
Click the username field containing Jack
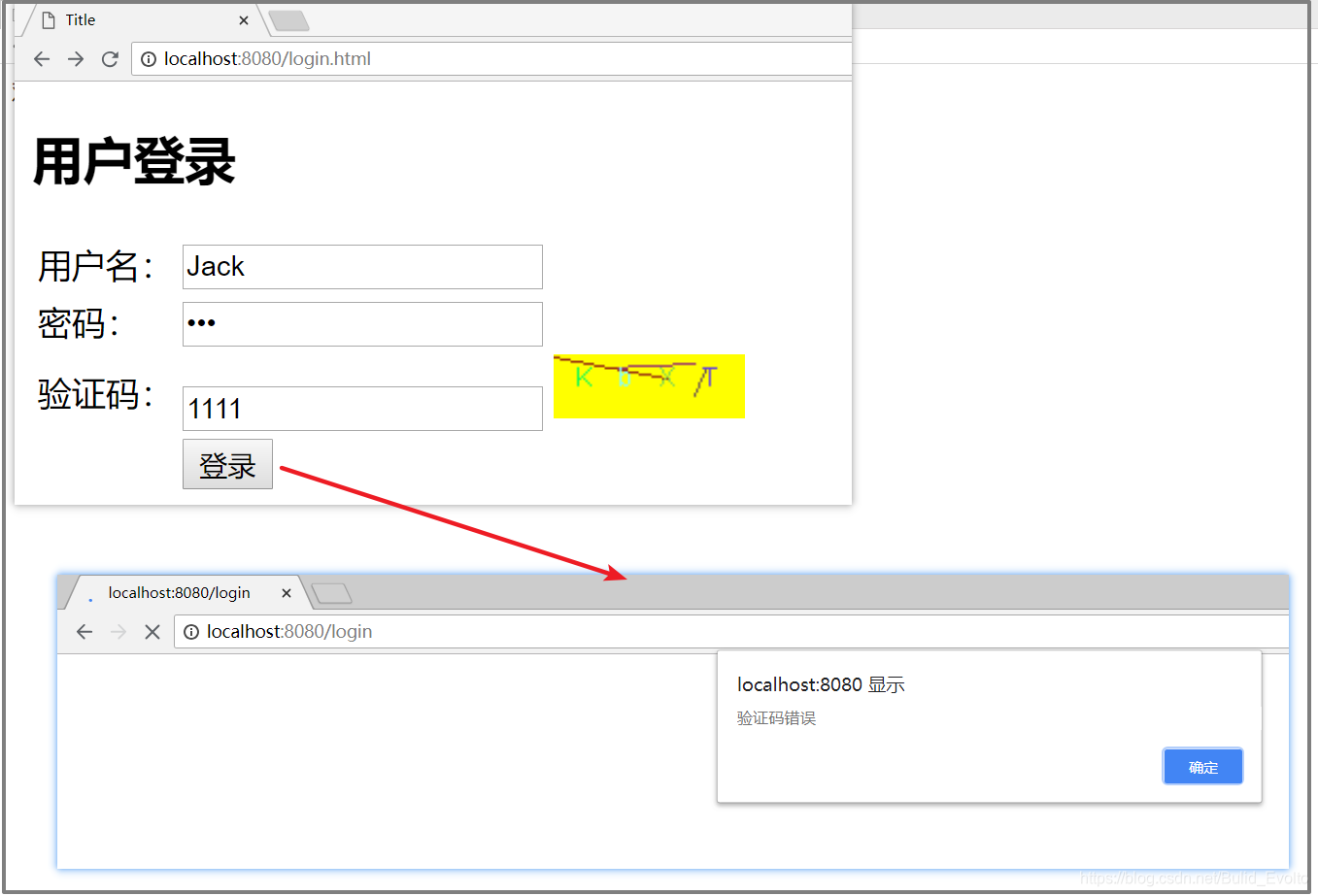tap(362, 267)
